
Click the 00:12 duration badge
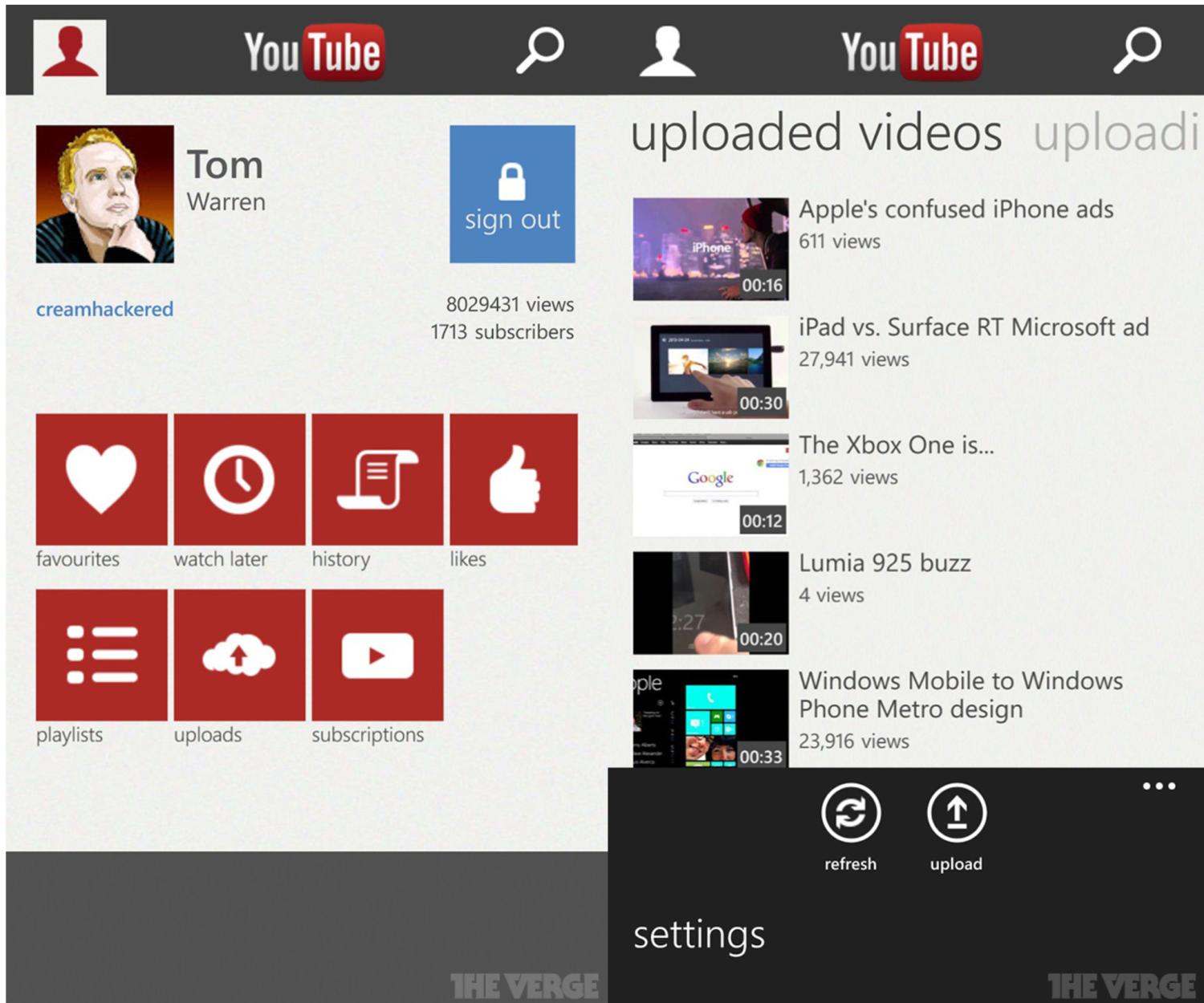[x=762, y=522]
